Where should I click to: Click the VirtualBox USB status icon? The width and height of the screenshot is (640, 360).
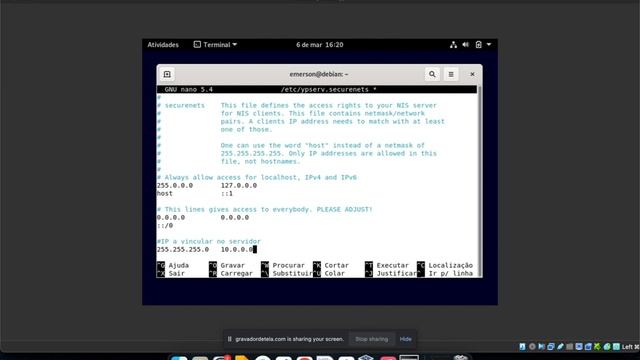tap(560, 347)
